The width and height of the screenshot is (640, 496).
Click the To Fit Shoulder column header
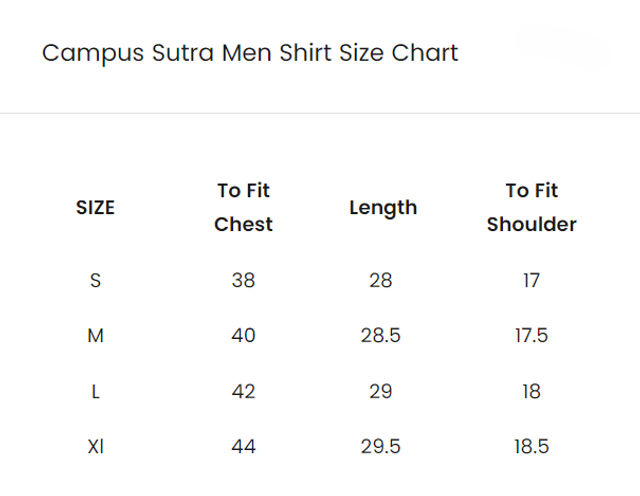(x=531, y=207)
